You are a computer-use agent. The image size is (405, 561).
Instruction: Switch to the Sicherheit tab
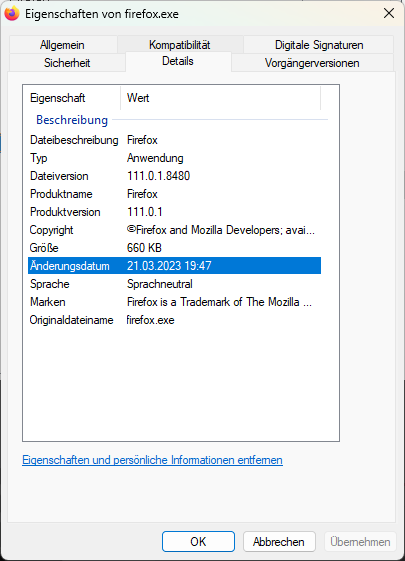(67, 63)
